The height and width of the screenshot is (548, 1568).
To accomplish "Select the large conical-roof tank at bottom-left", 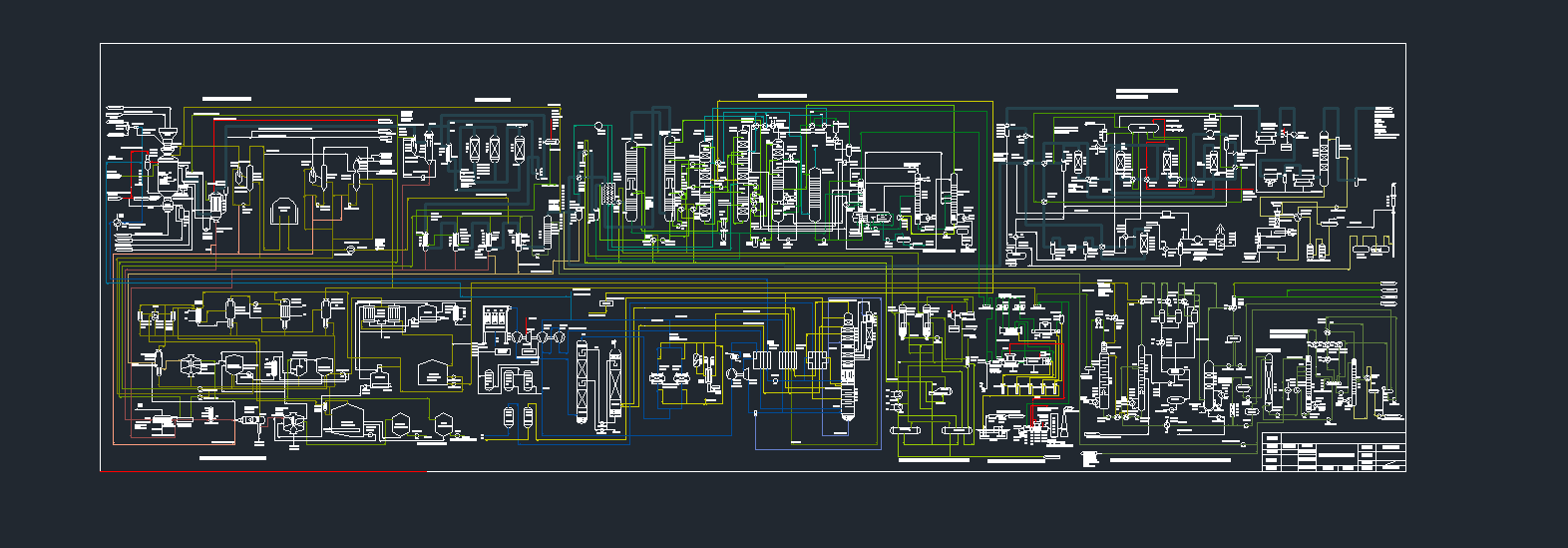I will (x=345, y=417).
